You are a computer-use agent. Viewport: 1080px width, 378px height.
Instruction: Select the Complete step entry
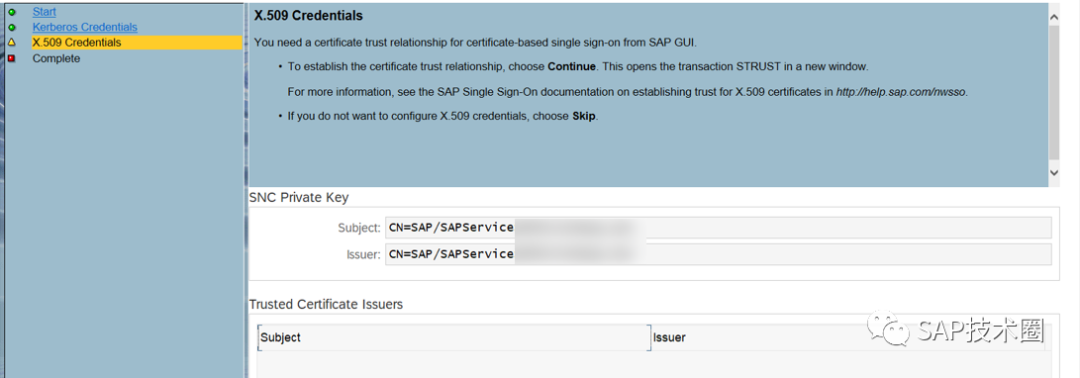[56, 59]
